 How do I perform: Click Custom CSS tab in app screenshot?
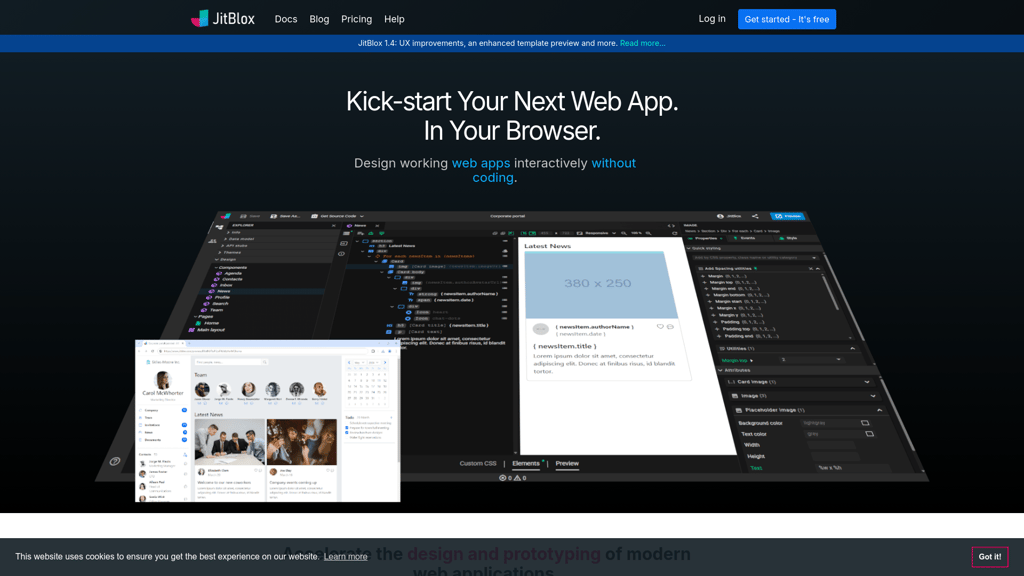[x=477, y=463]
